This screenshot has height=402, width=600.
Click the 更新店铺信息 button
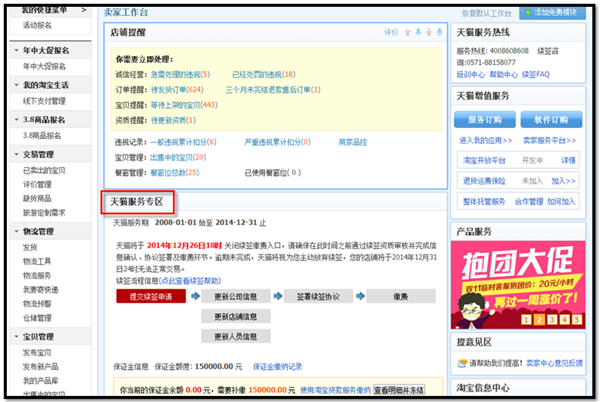236,316
